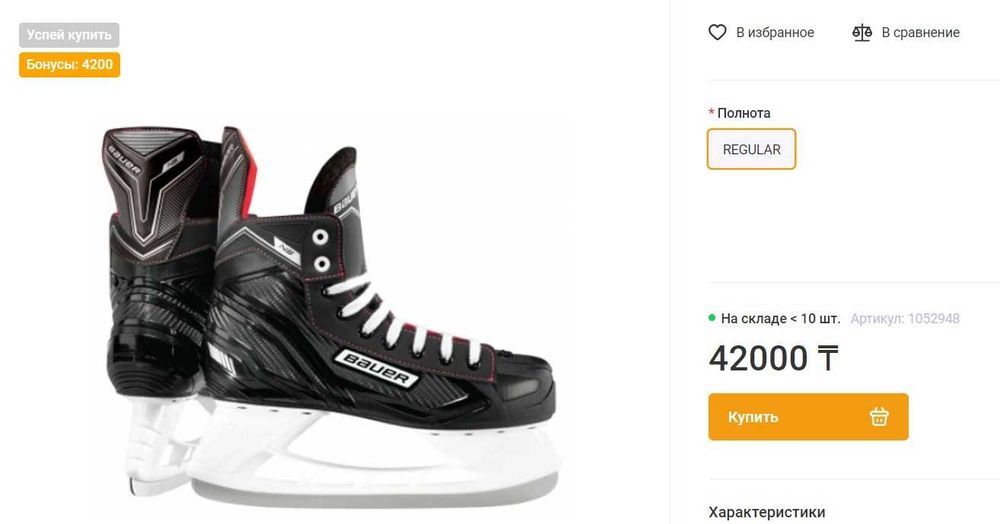Screen dimensions: 1000x524
Task: Click the basket icon on the buy button
Action: coord(879,417)
